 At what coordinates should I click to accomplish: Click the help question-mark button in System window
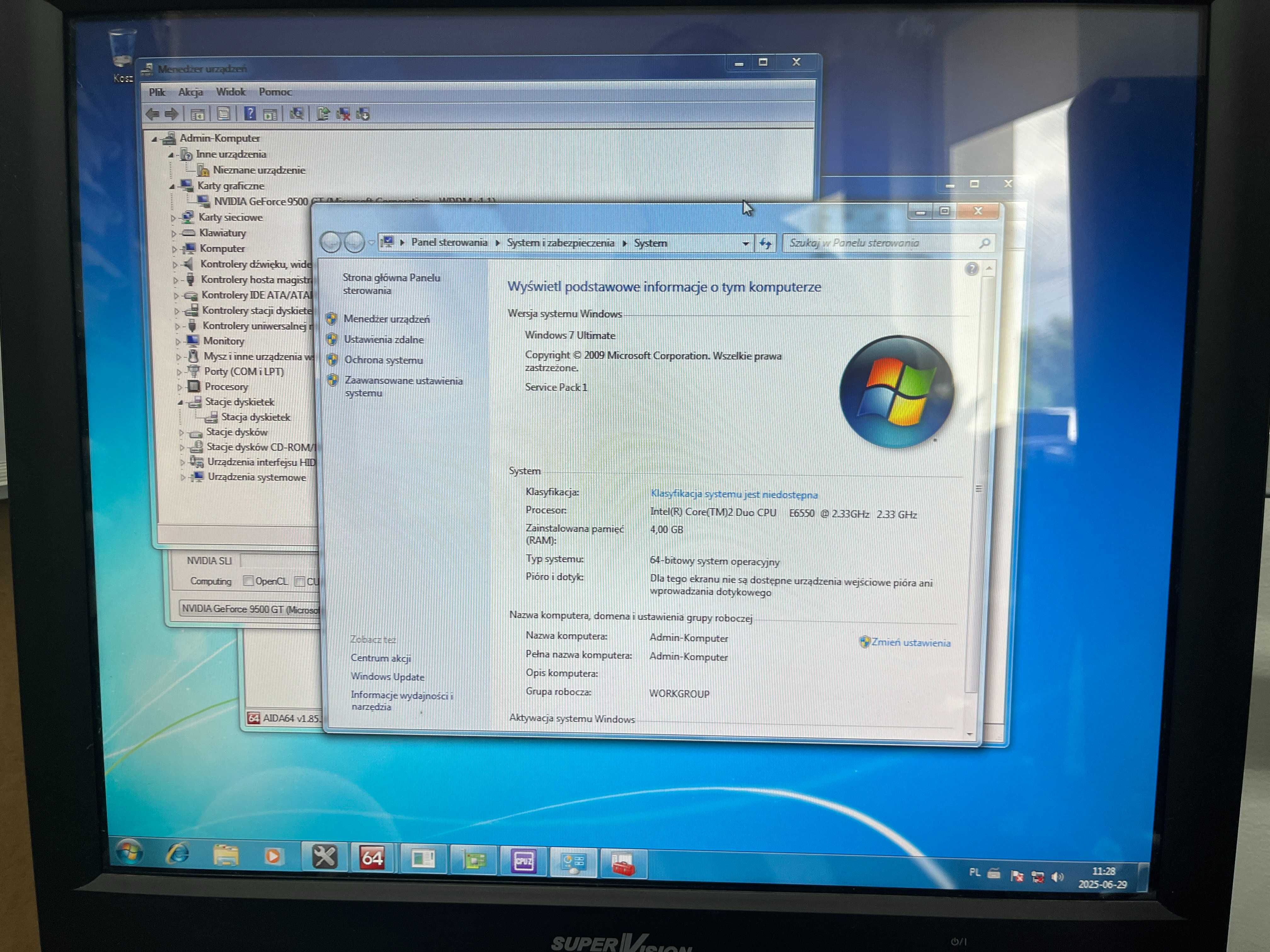coord(971,269)
